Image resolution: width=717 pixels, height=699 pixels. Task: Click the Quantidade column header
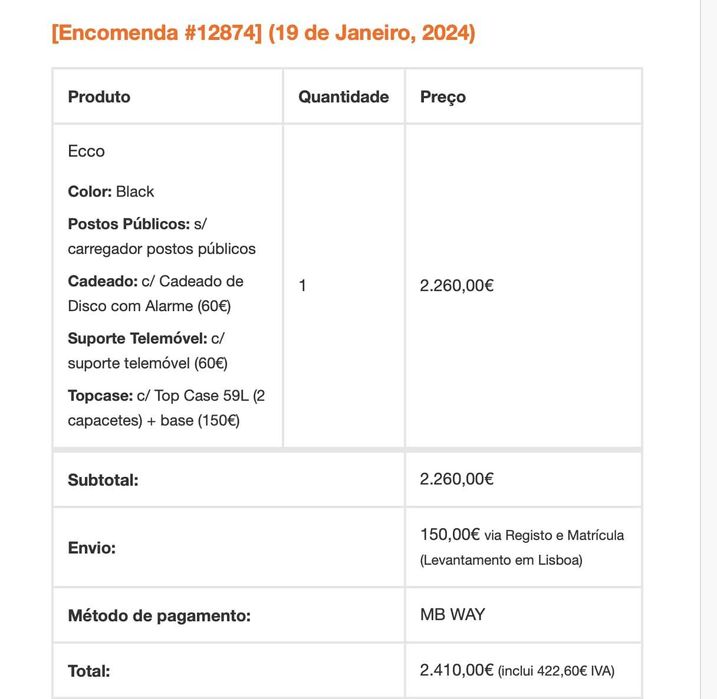[x=343, y=97]
